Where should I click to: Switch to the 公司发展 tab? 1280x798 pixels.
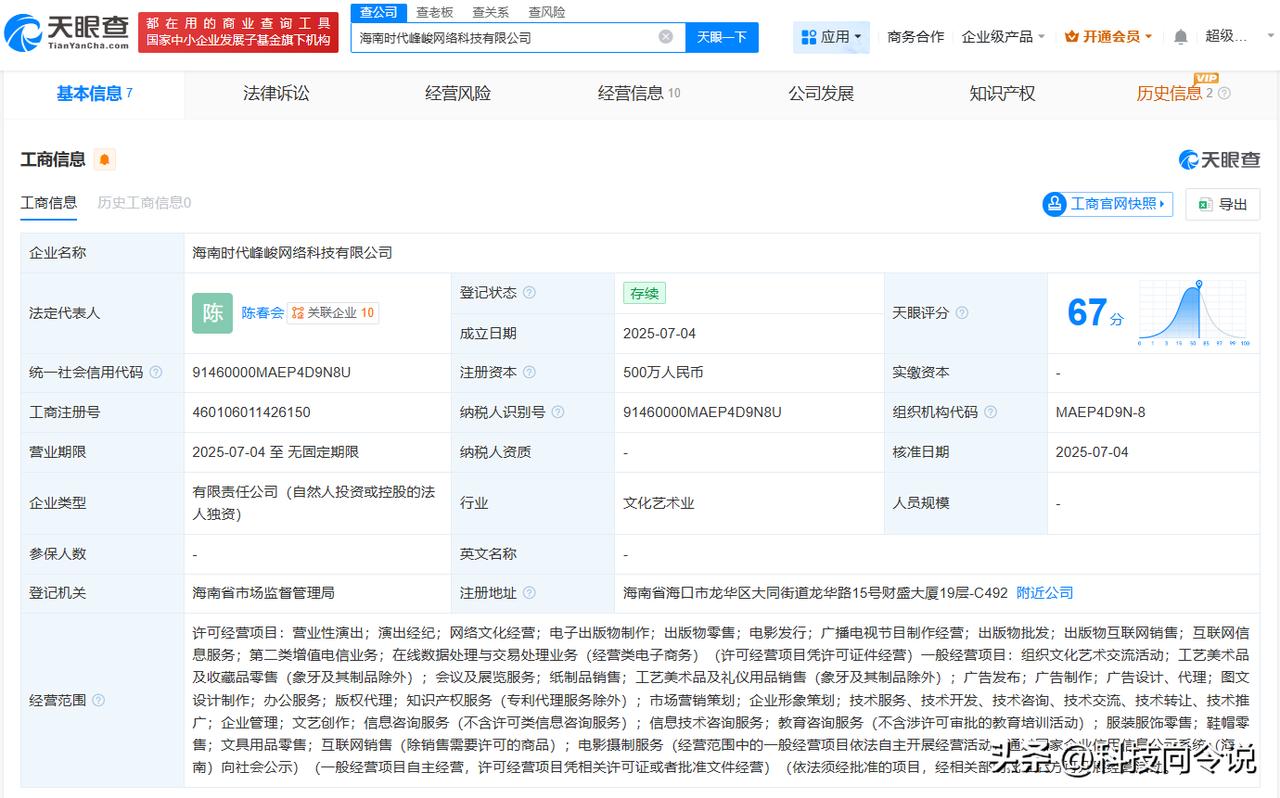click(821, 93)
